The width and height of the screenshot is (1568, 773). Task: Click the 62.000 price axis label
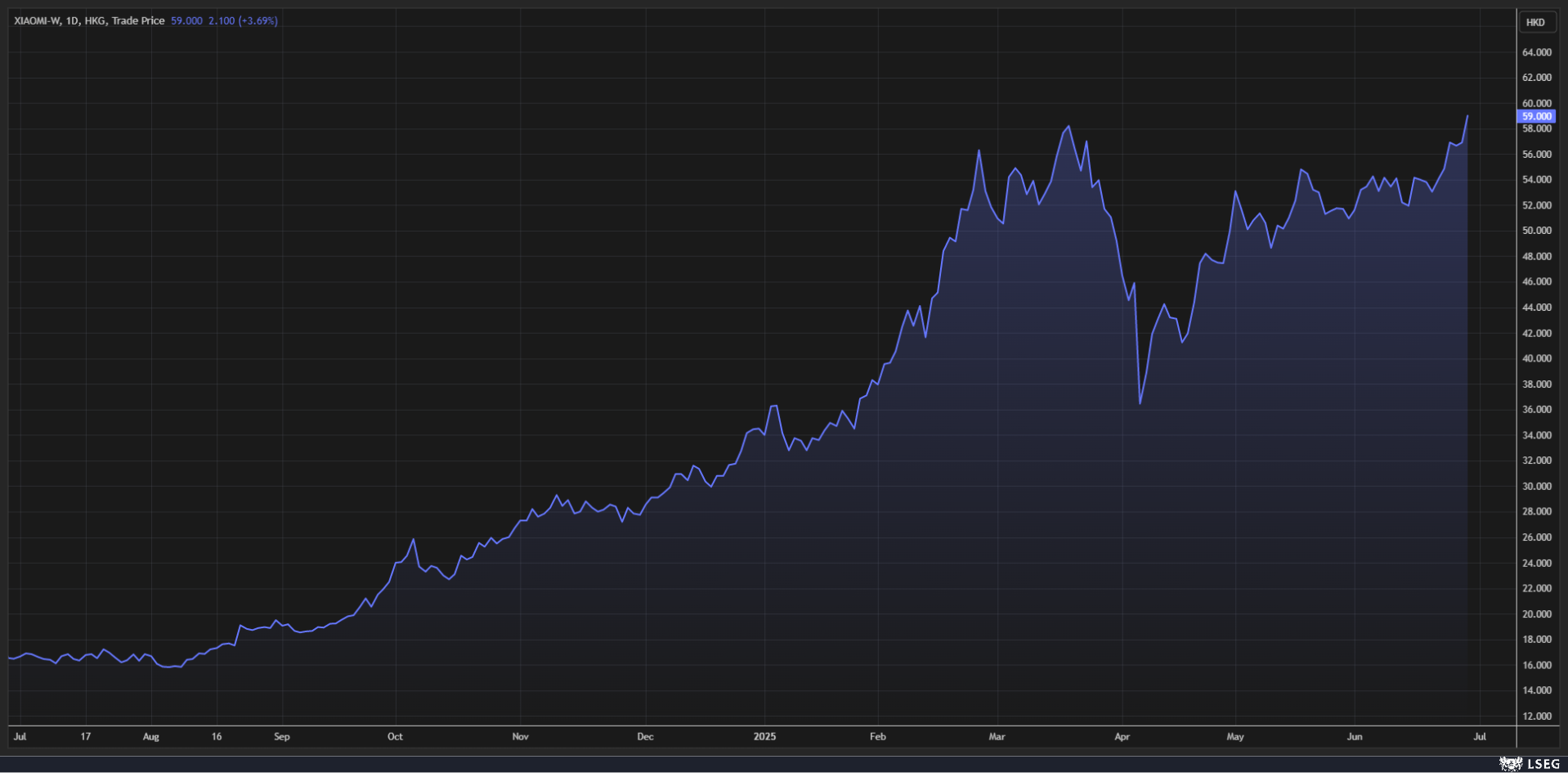[x=1536, y=78]
